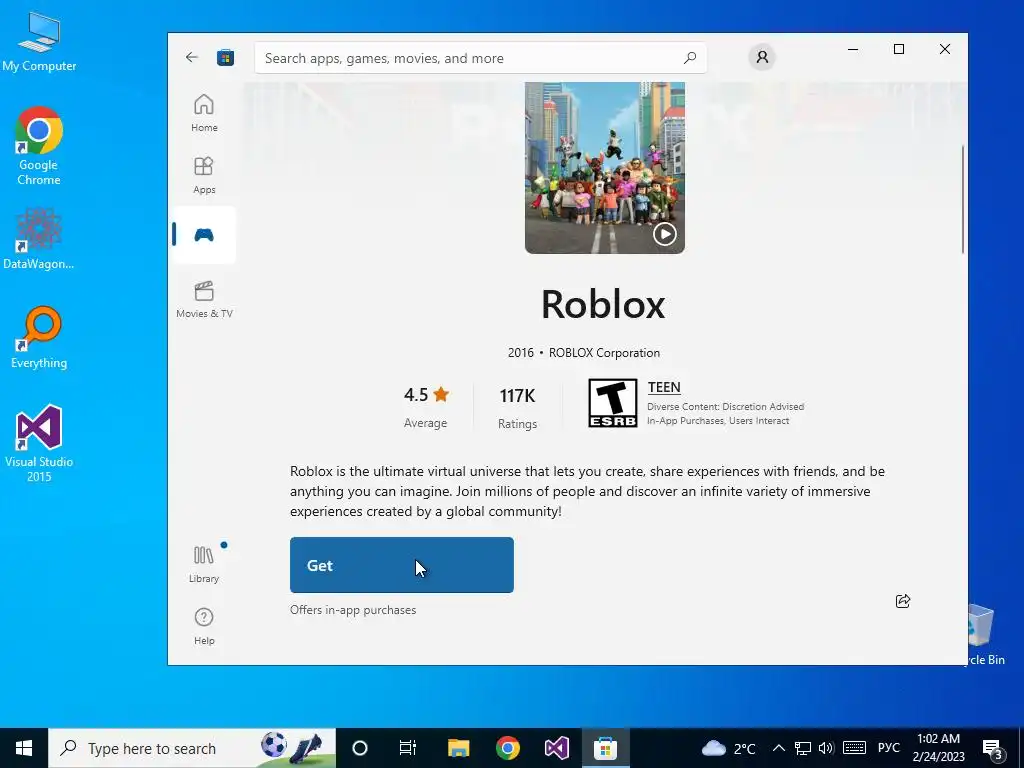Click the Get button for Roblox
1024x768 pixels.
[x=402, y=565]
